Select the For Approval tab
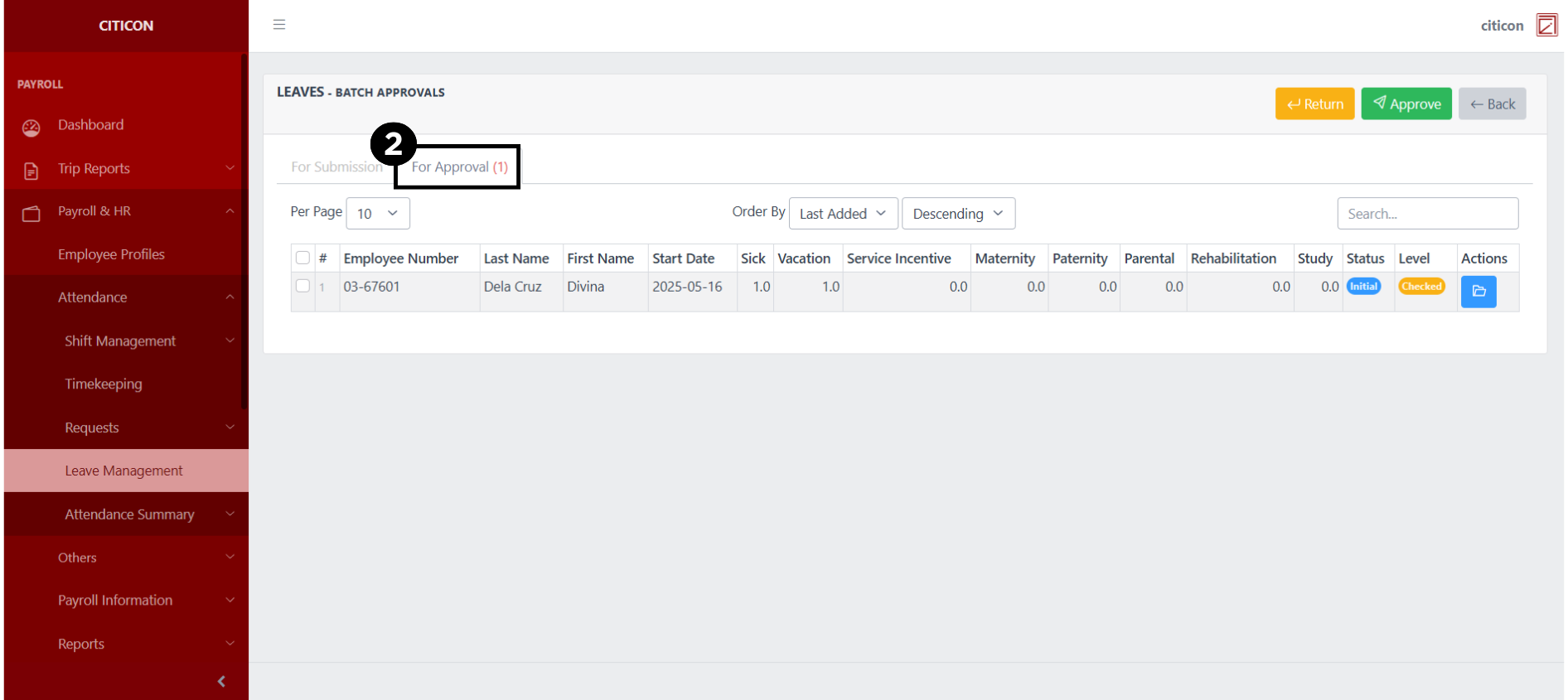This screenshot has width=1568, height=700. tap(459, 167)
